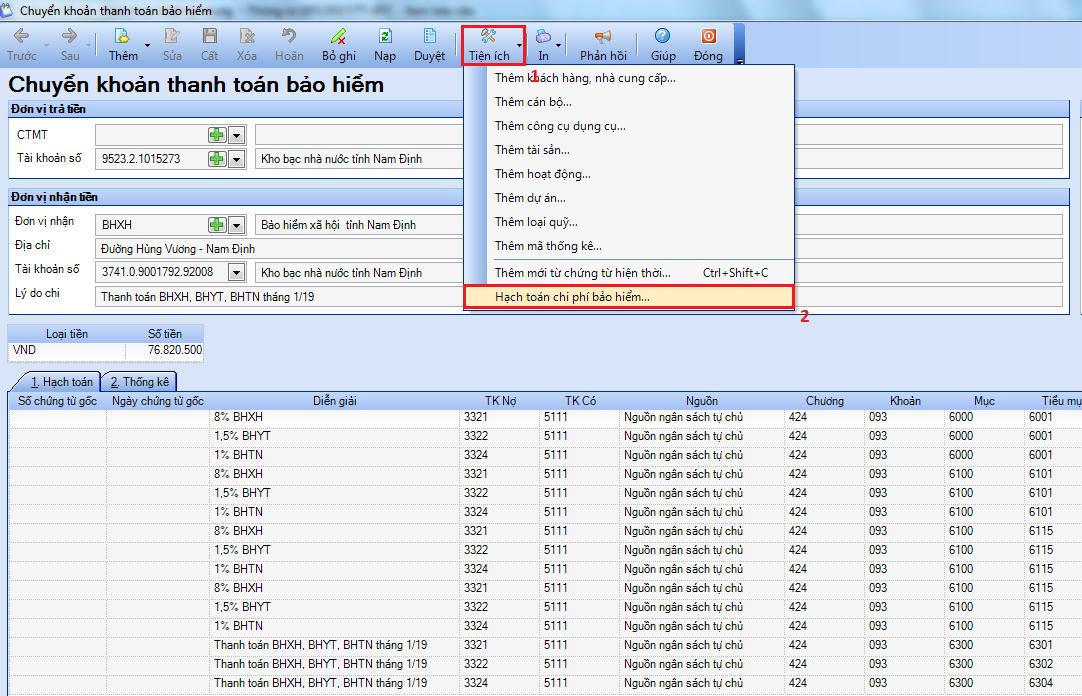Viewport: 1082px width, 696px height.
Task: Click the empty CTMT code field
Action: [x=151, y=135]
